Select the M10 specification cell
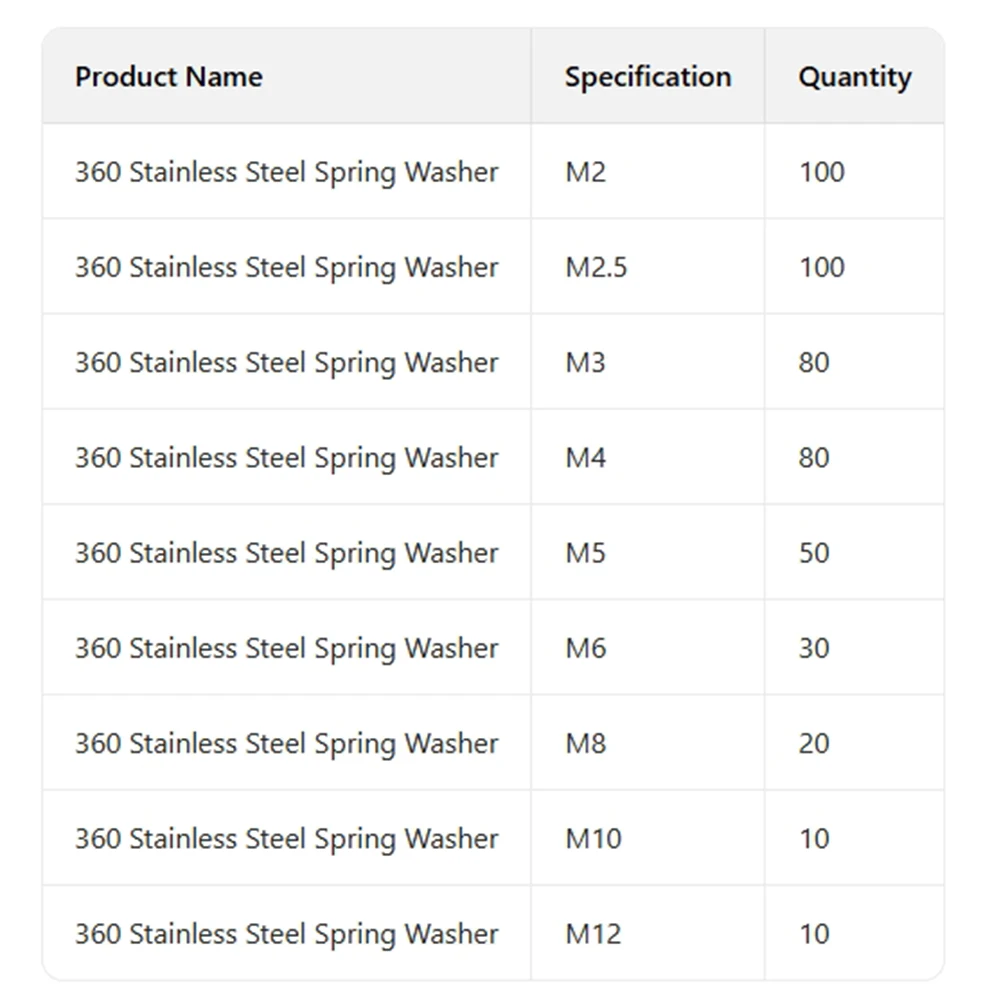Screen dimensions: 1001x1001 (x=593, y=838)
